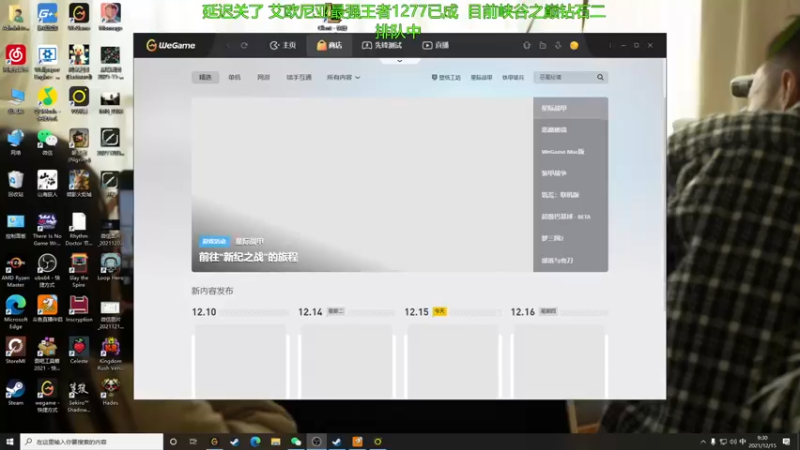Open Microsoft Edge desktop shortcut
Image resolution: width=800 pixels, height=450 pixels.
(x=16, y=312)
